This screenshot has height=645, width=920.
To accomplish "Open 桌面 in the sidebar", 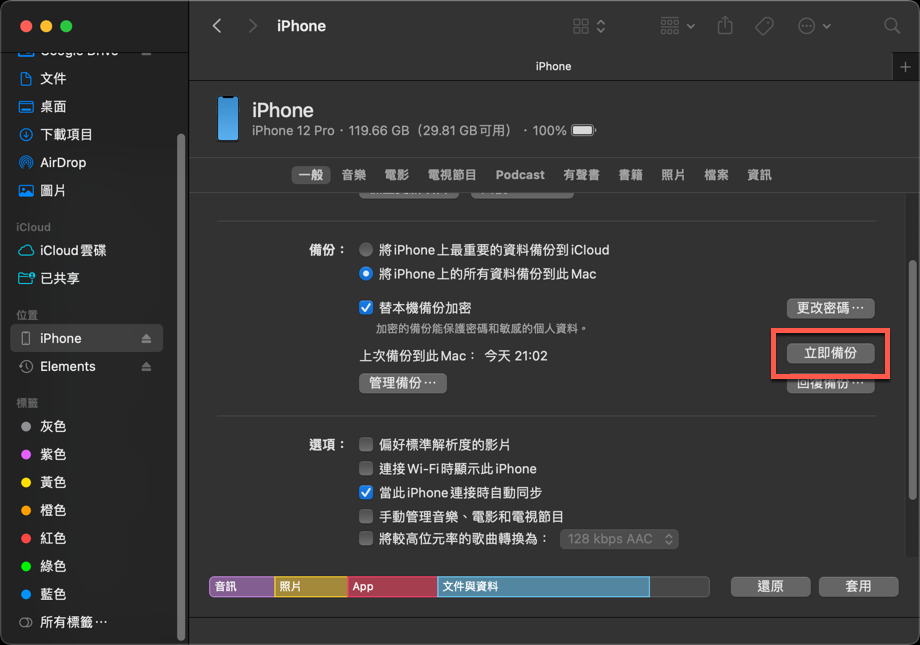I will (x=53, y=107).
